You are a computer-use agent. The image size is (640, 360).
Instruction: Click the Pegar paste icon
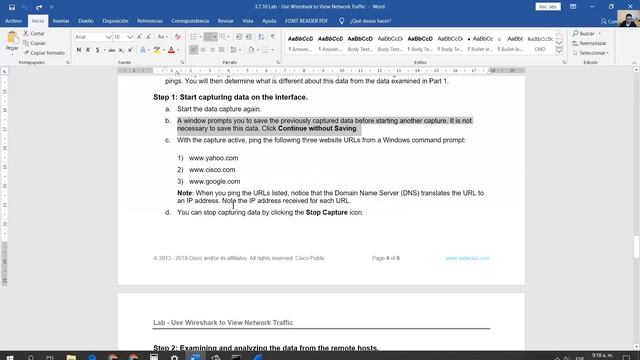click(12, 38)
